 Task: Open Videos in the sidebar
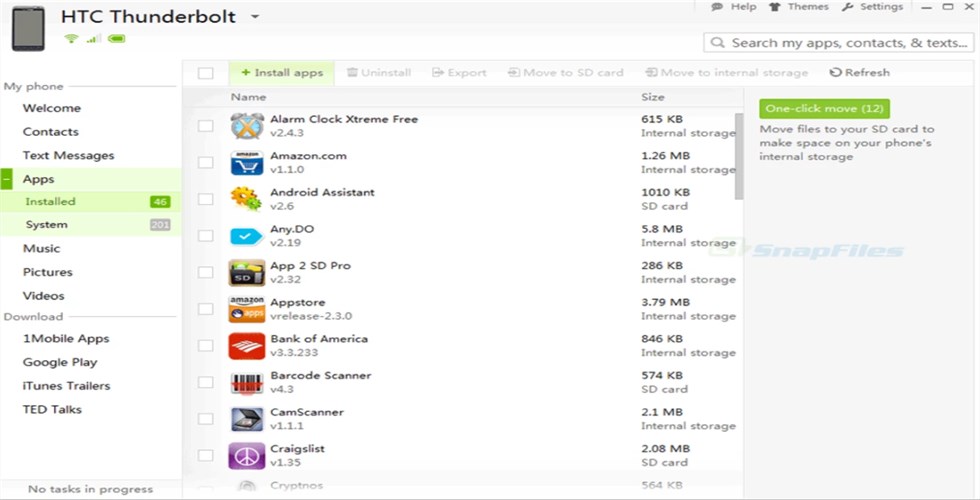[x=44, y=296]
